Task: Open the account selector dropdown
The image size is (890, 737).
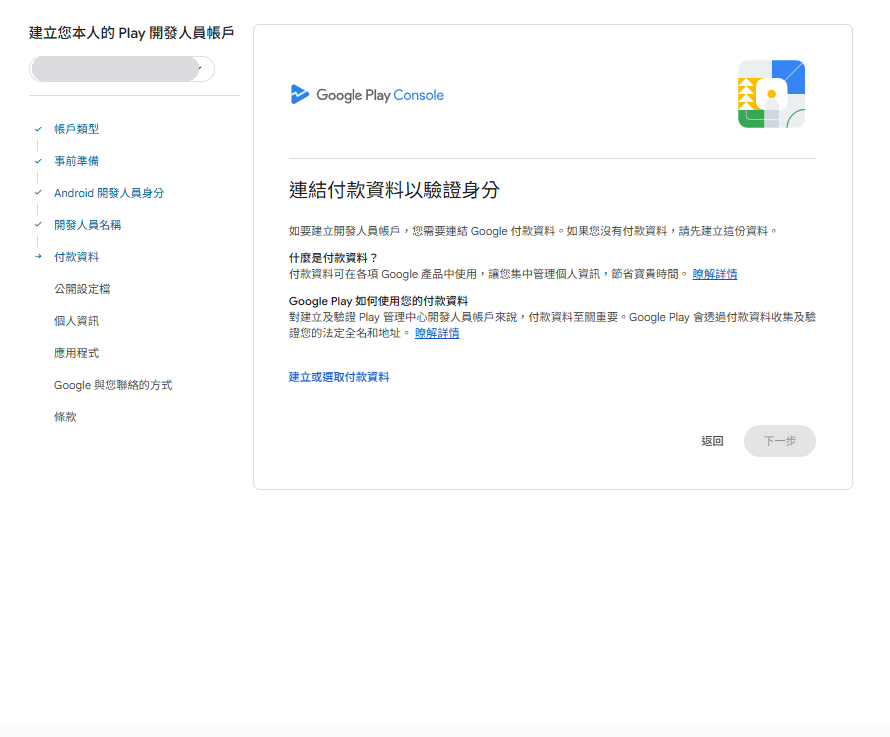Action: pos(121,69)
